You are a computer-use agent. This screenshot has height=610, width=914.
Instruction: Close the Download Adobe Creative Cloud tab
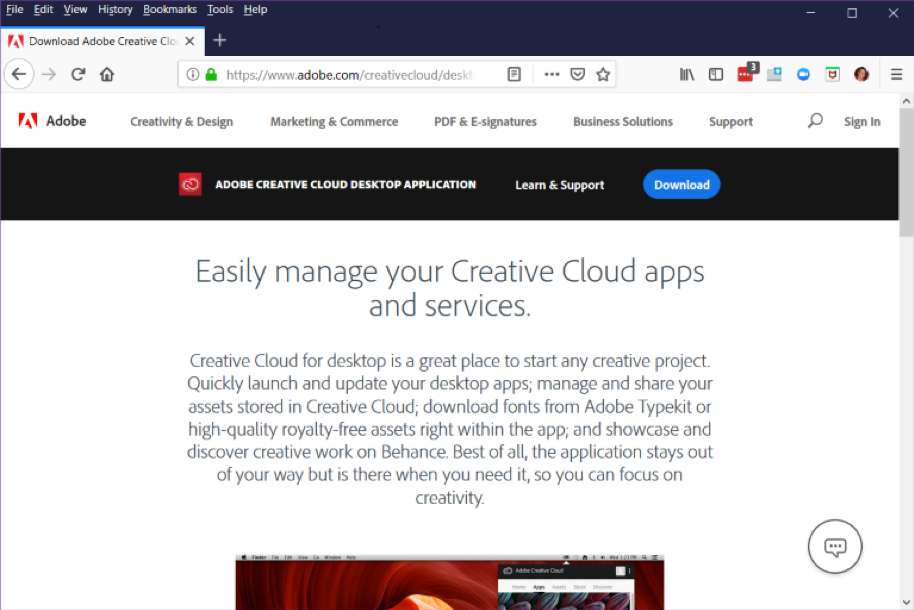[189, 41]
